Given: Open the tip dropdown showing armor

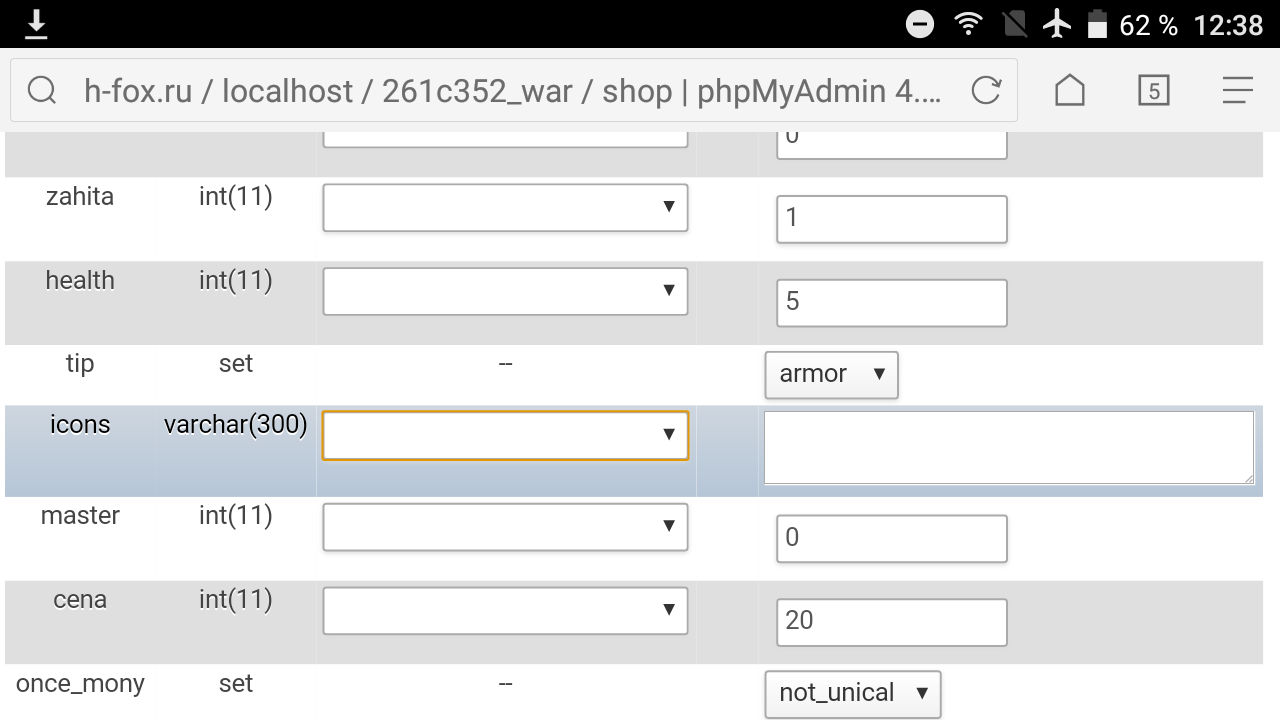Looking at the screenshot, I should 832,374.
